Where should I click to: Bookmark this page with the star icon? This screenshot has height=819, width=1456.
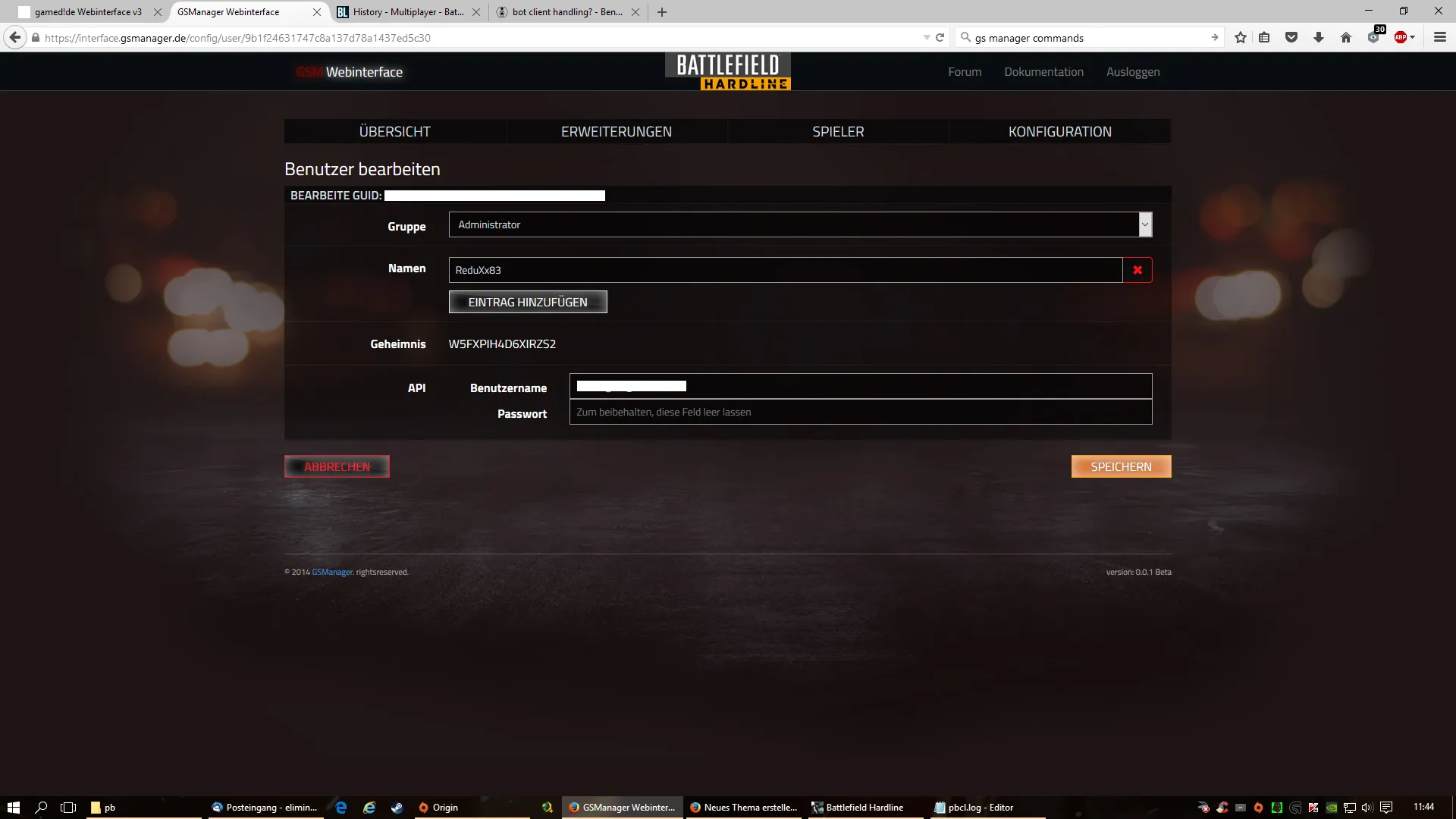pos(1240,37)
